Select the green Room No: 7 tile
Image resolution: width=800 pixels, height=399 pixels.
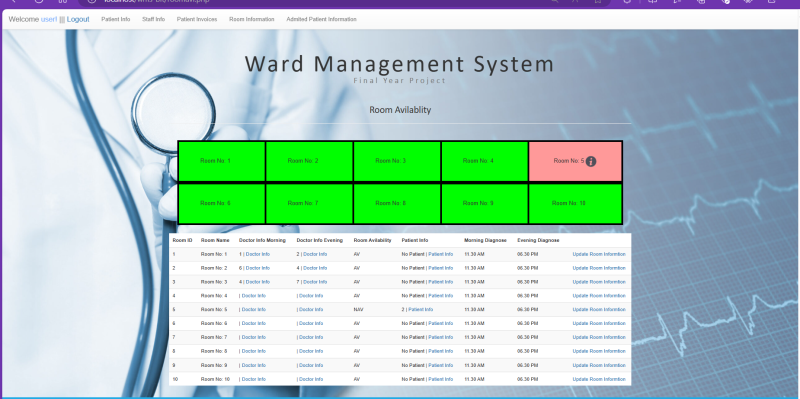[x=309, y=204]
